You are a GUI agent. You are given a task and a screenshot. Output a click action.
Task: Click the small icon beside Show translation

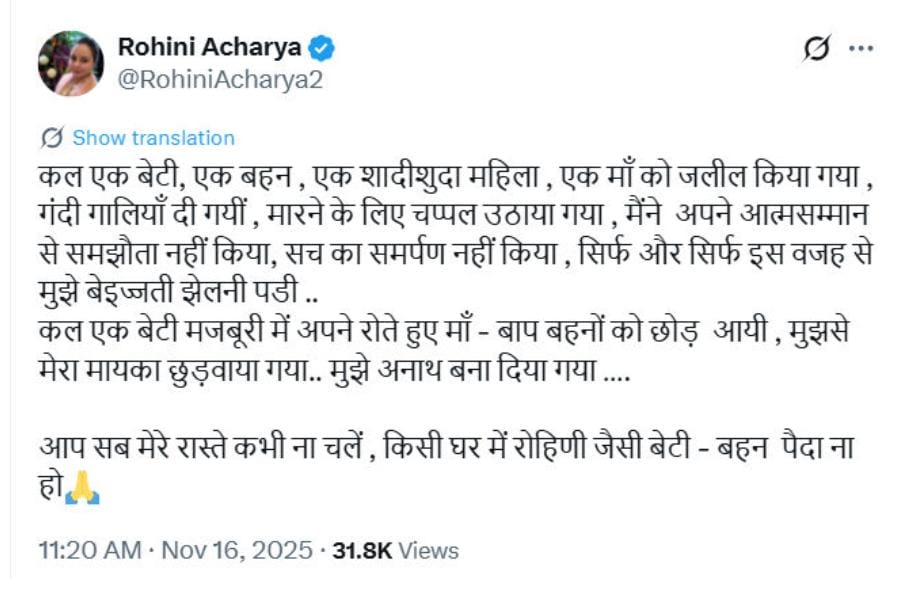[53, 138]
